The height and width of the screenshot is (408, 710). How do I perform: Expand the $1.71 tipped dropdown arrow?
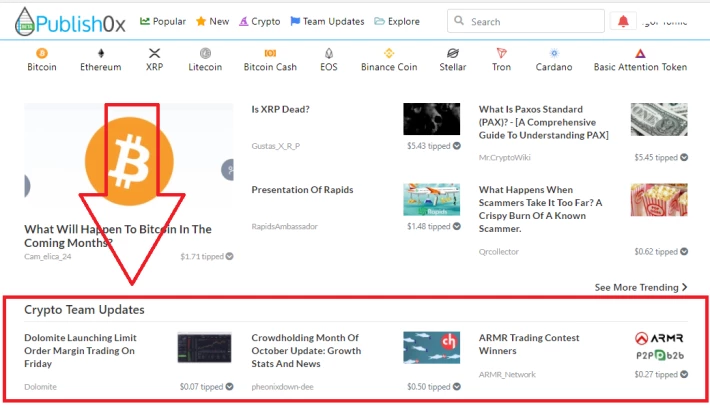[230, 256]
